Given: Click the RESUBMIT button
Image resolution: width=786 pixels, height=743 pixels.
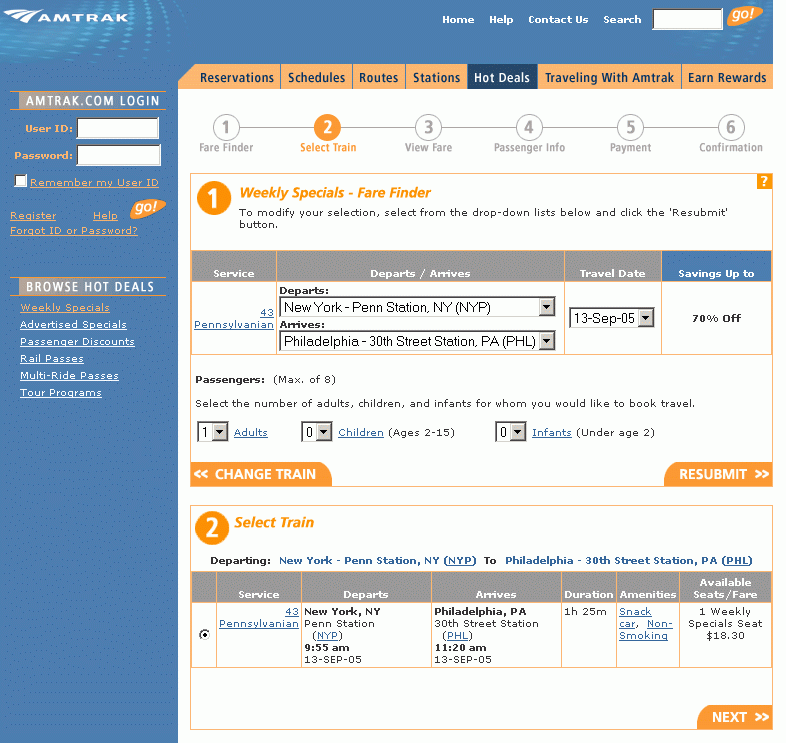Looking at the screenshot, I should [x=718, y=474].
